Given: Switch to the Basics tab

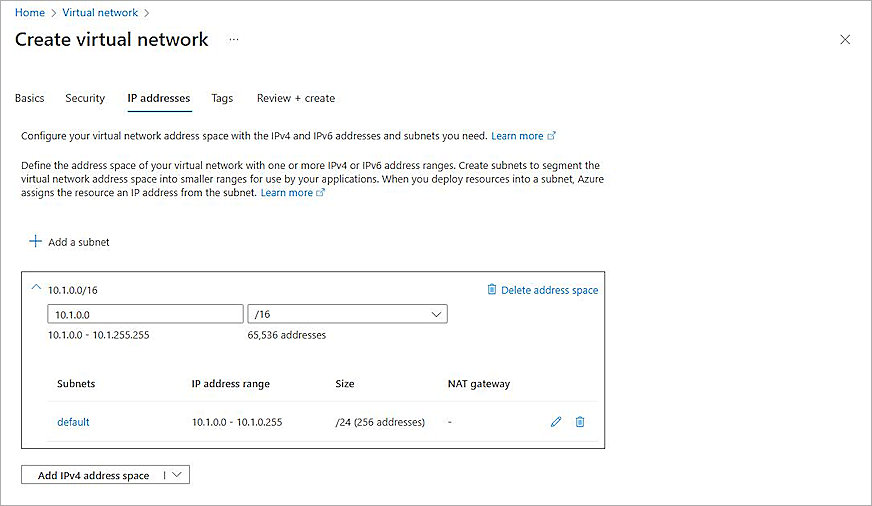Looking at the screenshot, I should coord(30,98).
